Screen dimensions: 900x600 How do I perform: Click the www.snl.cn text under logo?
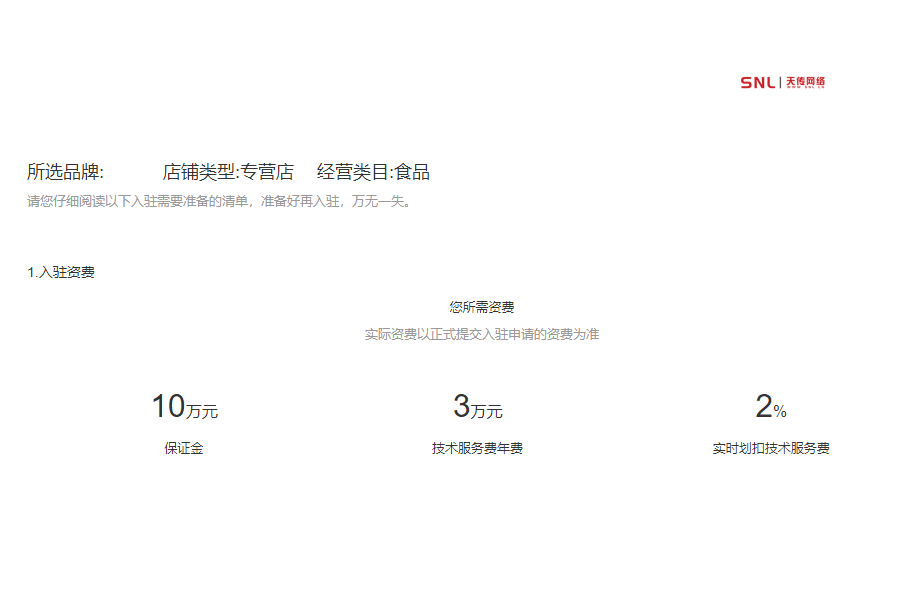point(805,88)
